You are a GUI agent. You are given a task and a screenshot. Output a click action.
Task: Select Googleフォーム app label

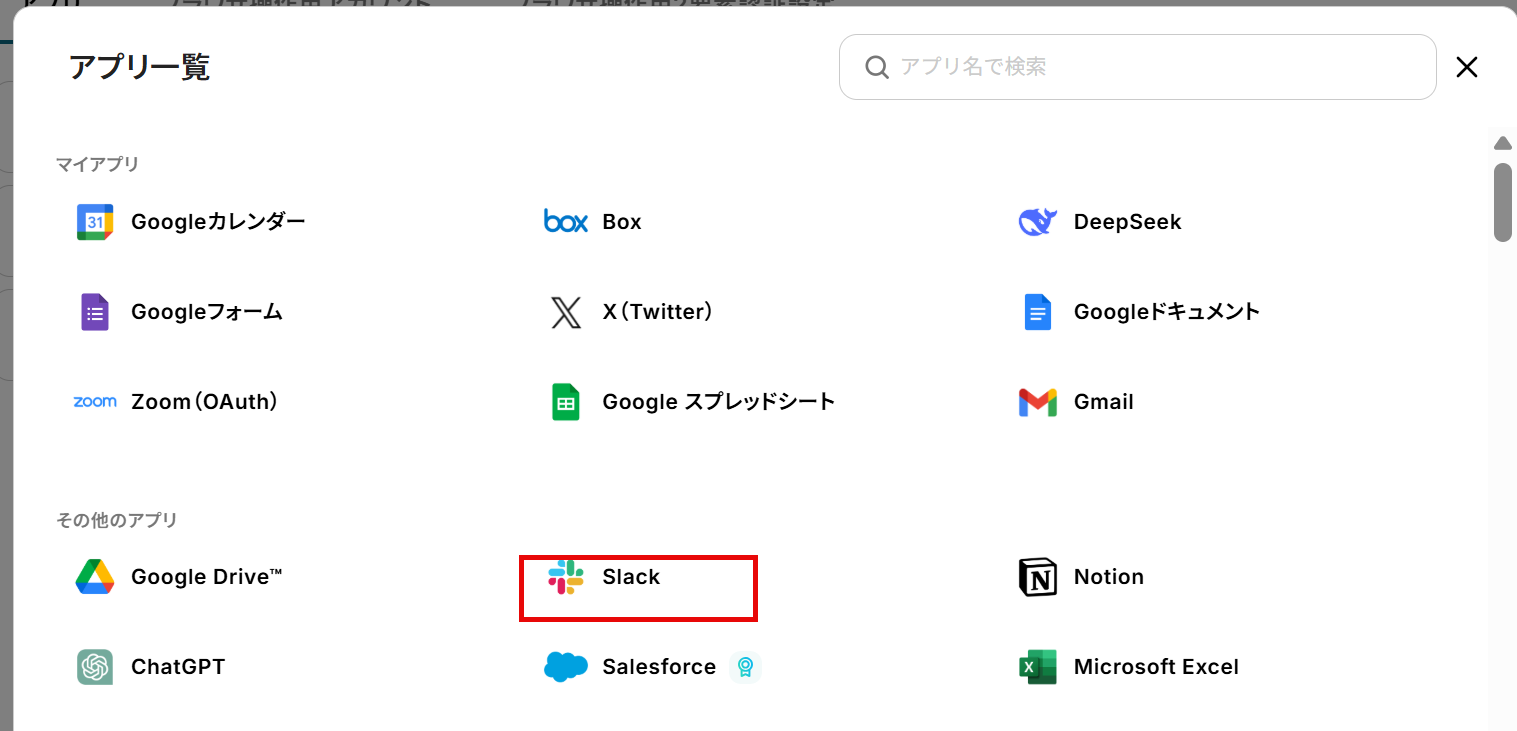(x=207, y=312)
